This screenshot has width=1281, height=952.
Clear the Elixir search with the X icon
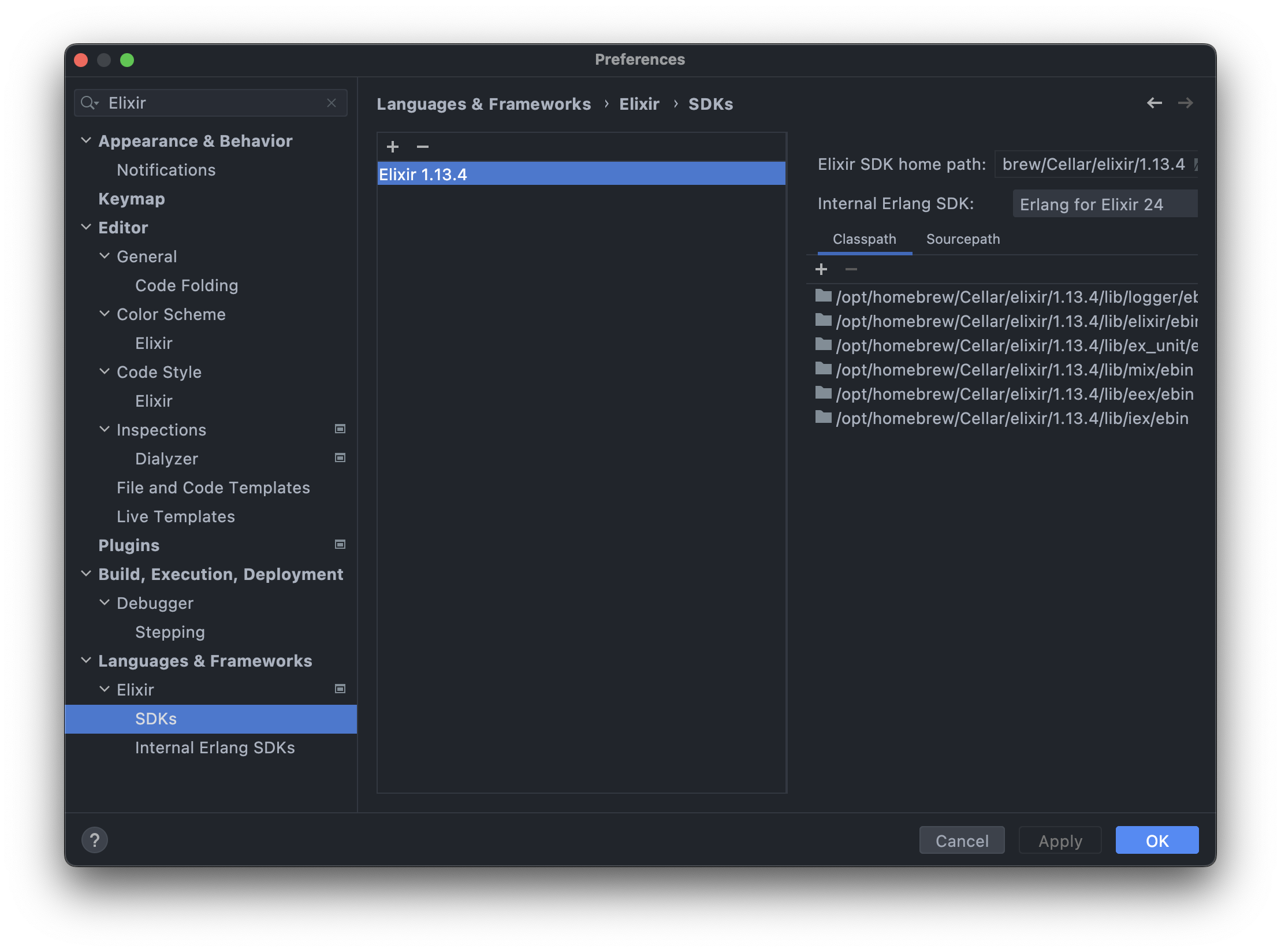coord(332,102)
